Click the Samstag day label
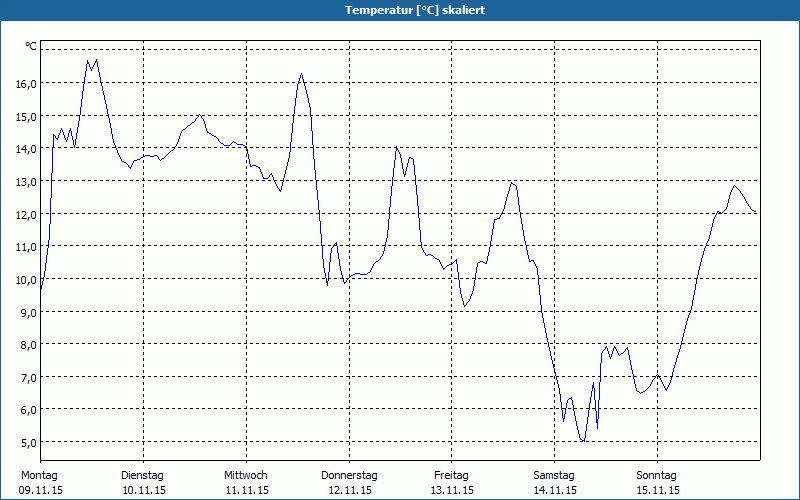This screenshot has width=800, height=500. point(554,476)
